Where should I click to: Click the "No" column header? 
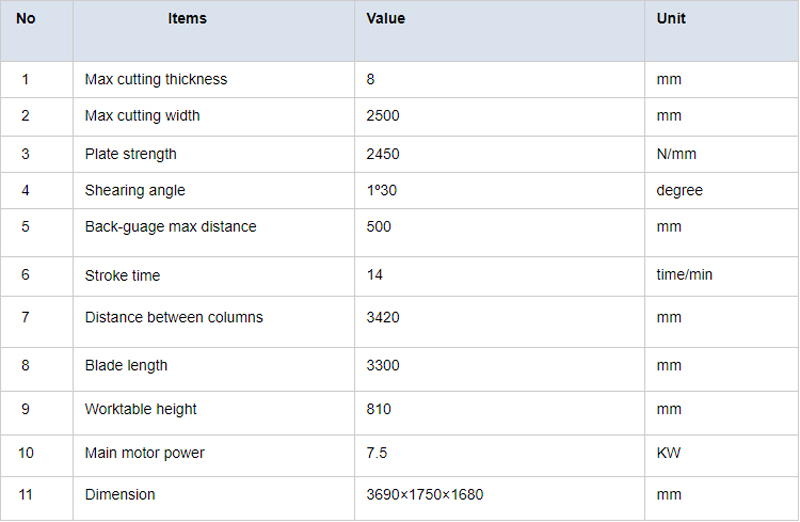(x=26, y=19)
